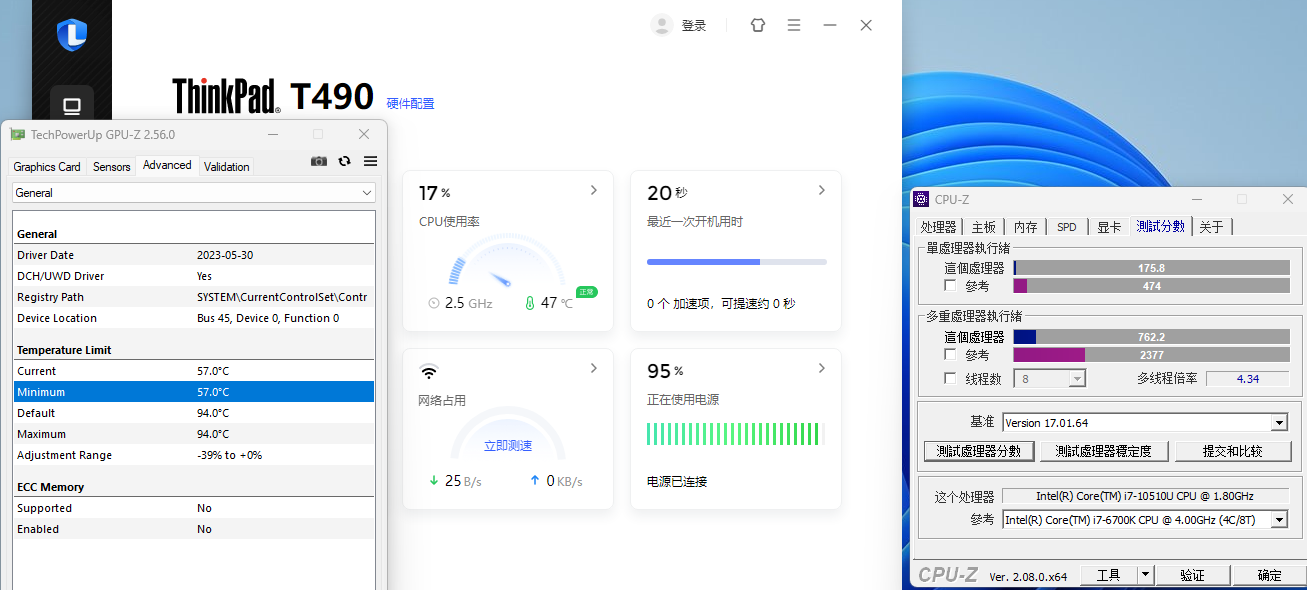
Task: Click the 确定 button in CPU-Z
Action: [1269, 575]
